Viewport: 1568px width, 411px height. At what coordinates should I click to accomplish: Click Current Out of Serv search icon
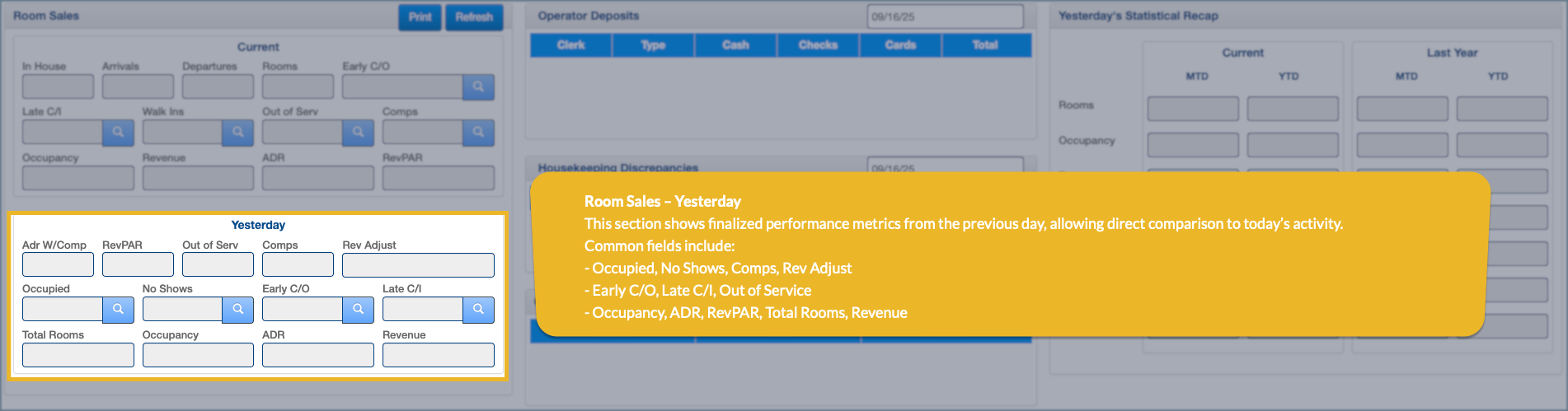pos(358,133)
